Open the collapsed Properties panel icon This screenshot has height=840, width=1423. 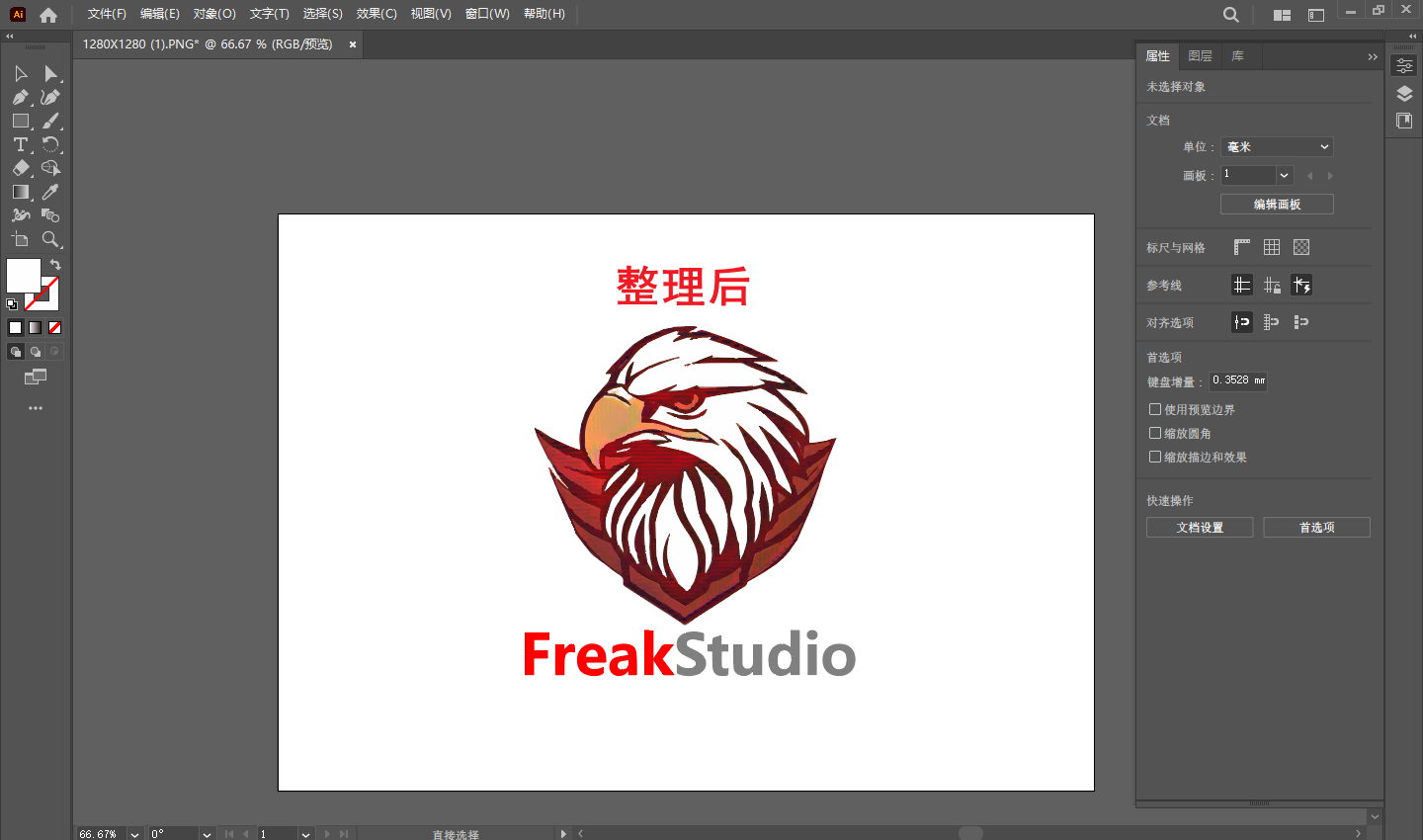1404,66
